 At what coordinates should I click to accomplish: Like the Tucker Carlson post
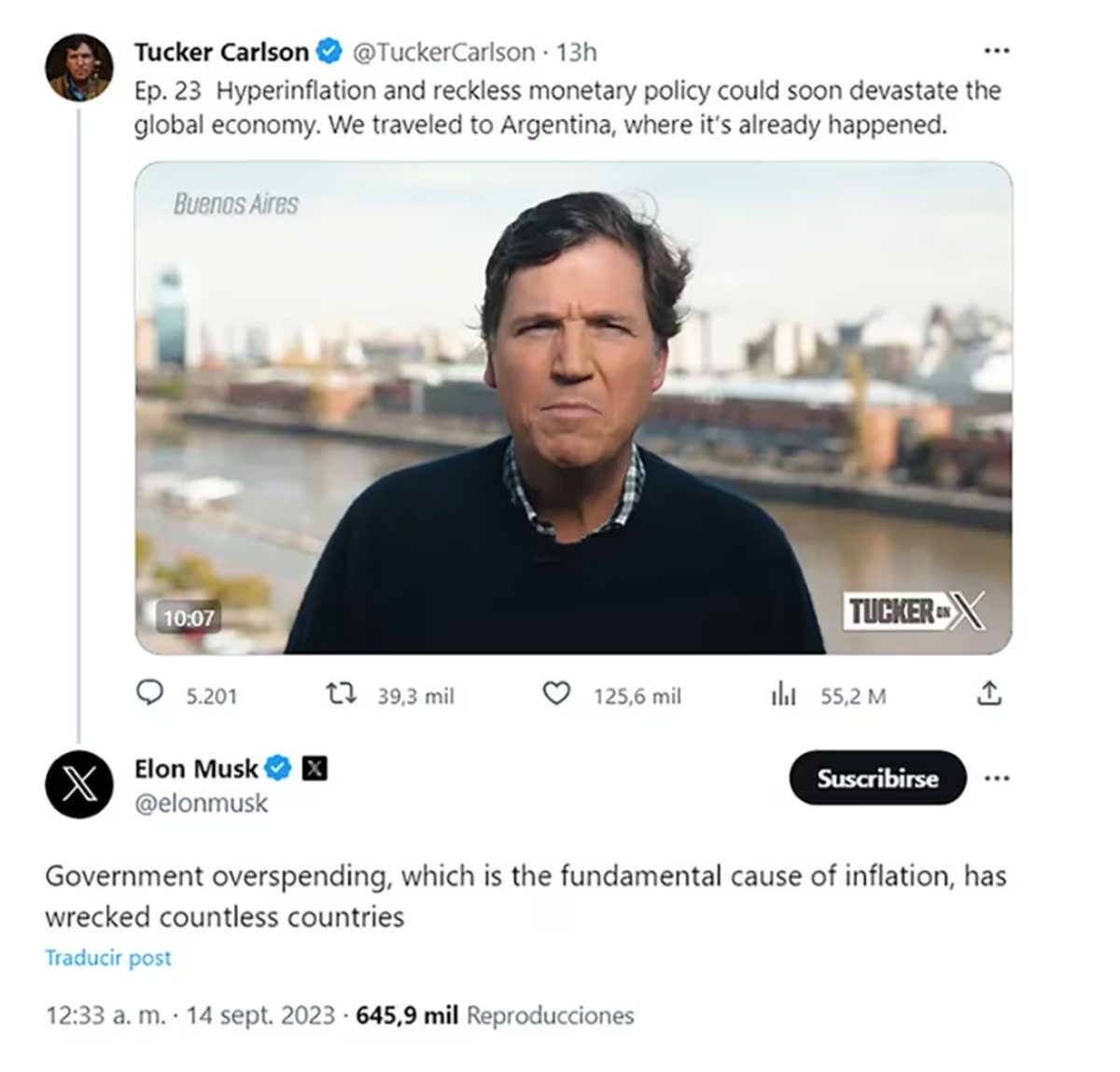point(556,693)
